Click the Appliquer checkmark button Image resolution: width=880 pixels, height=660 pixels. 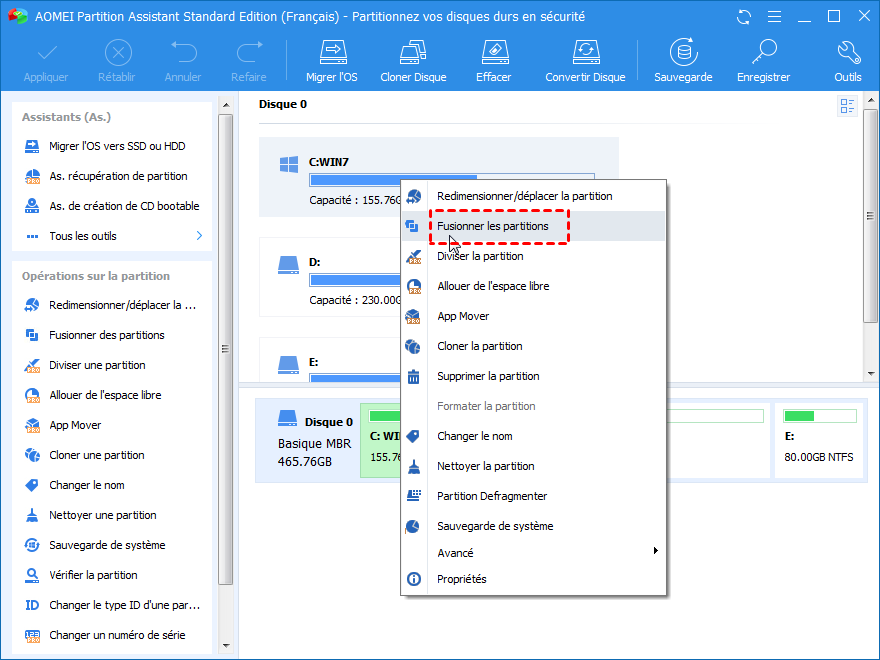(46, 61)
